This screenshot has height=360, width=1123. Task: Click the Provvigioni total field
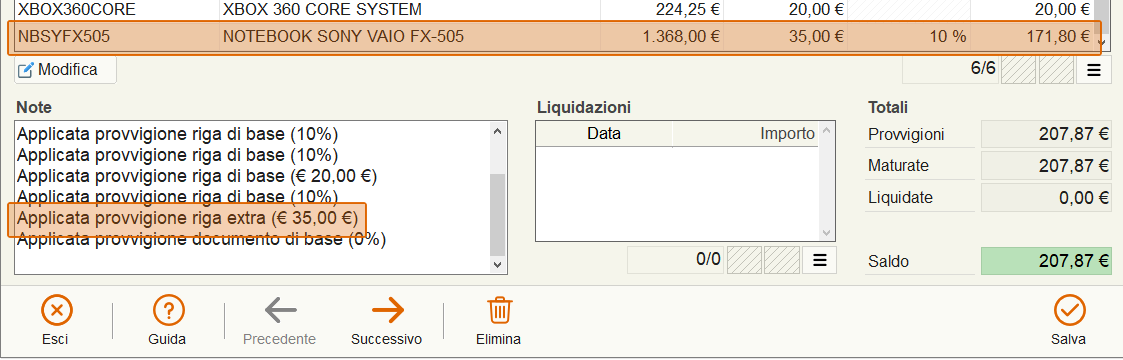(1046, 134)
